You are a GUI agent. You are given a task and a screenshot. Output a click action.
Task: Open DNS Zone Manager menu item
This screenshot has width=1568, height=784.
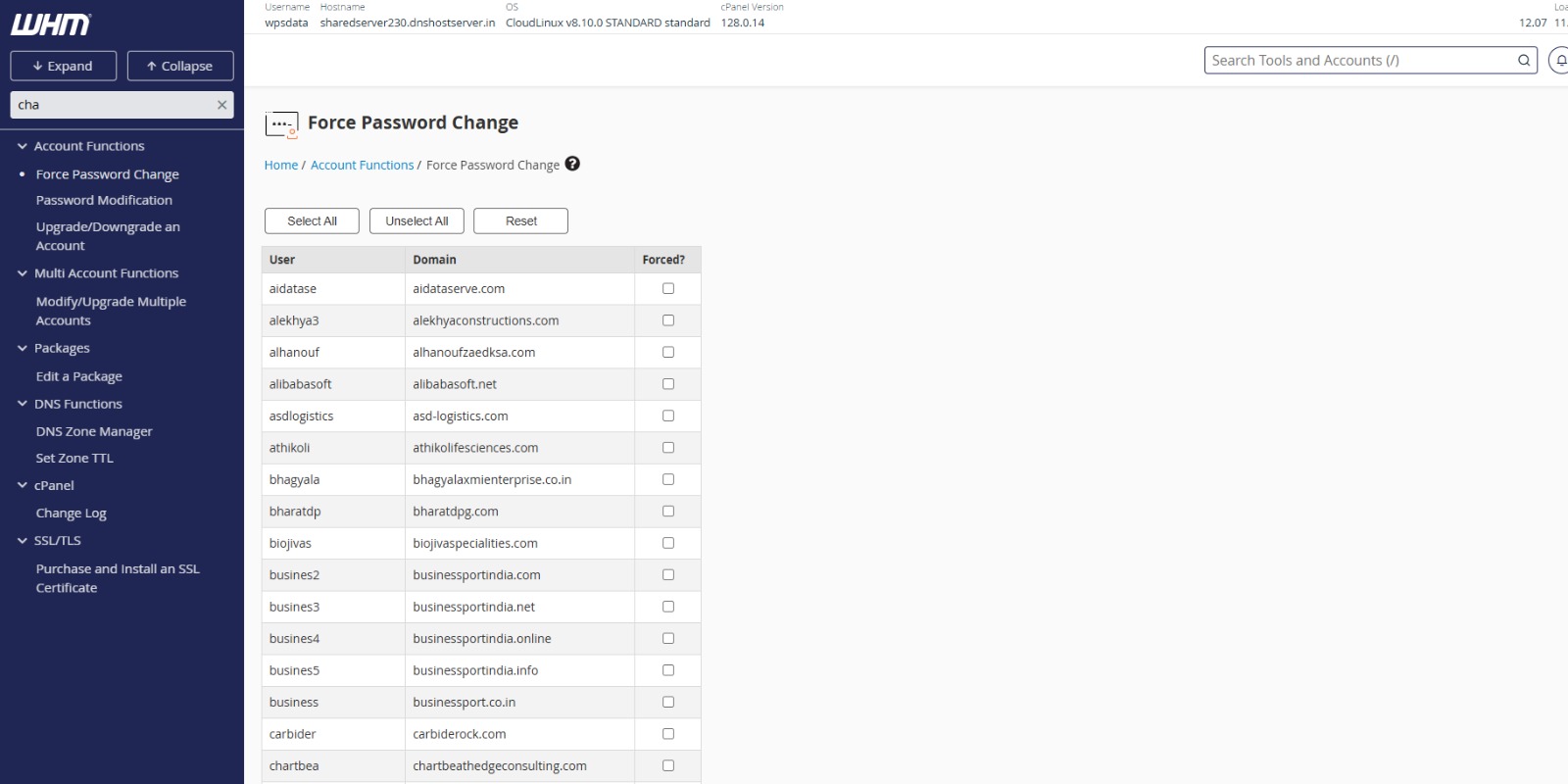94,431
